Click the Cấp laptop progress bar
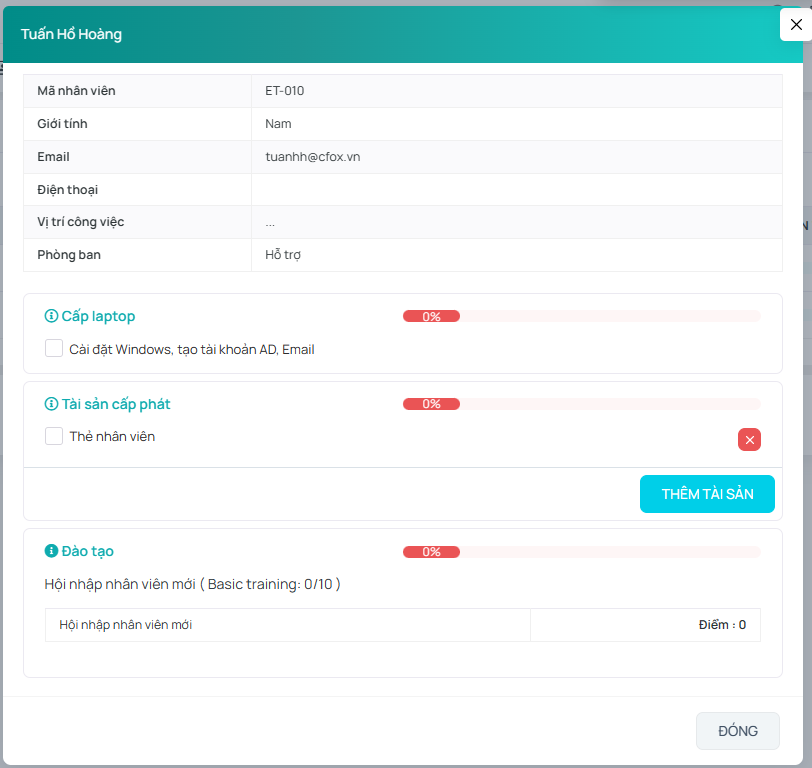The image size is (812, 768). (581, 316)
